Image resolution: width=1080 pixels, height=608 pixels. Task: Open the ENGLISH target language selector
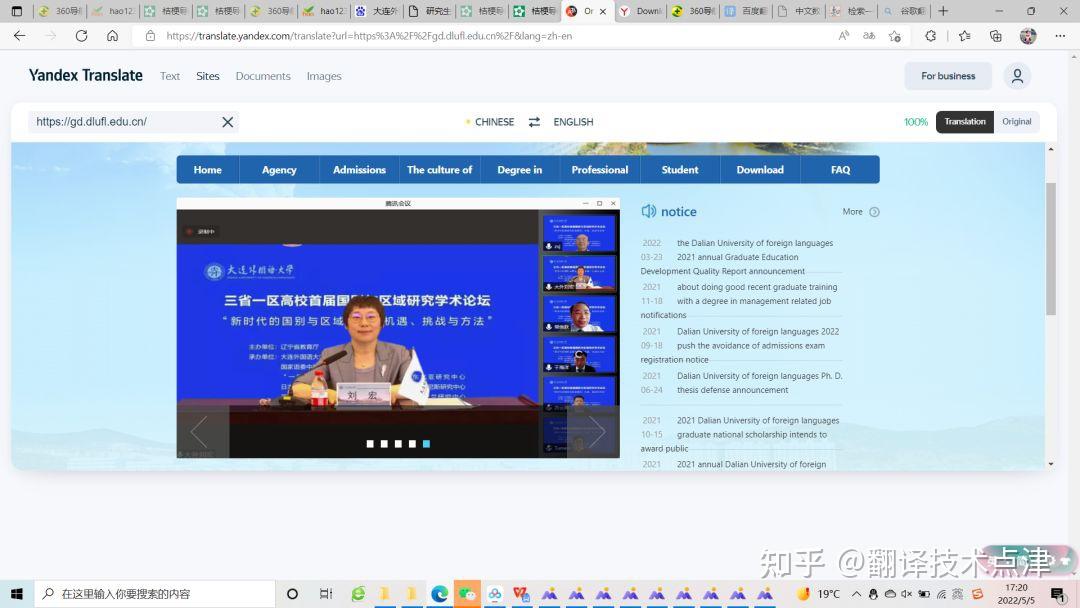tap(573, 121)
